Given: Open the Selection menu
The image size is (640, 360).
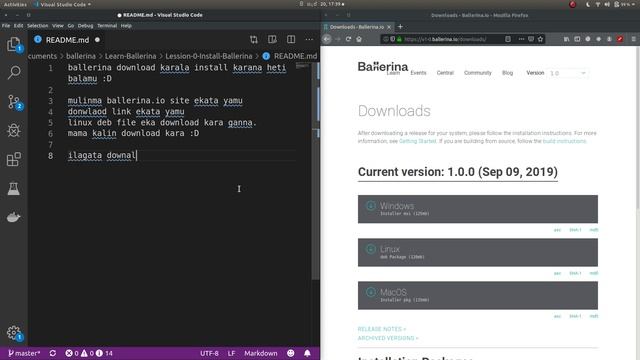Looking at the screenshot, I should pyautogui.click(x=38, y=26).
